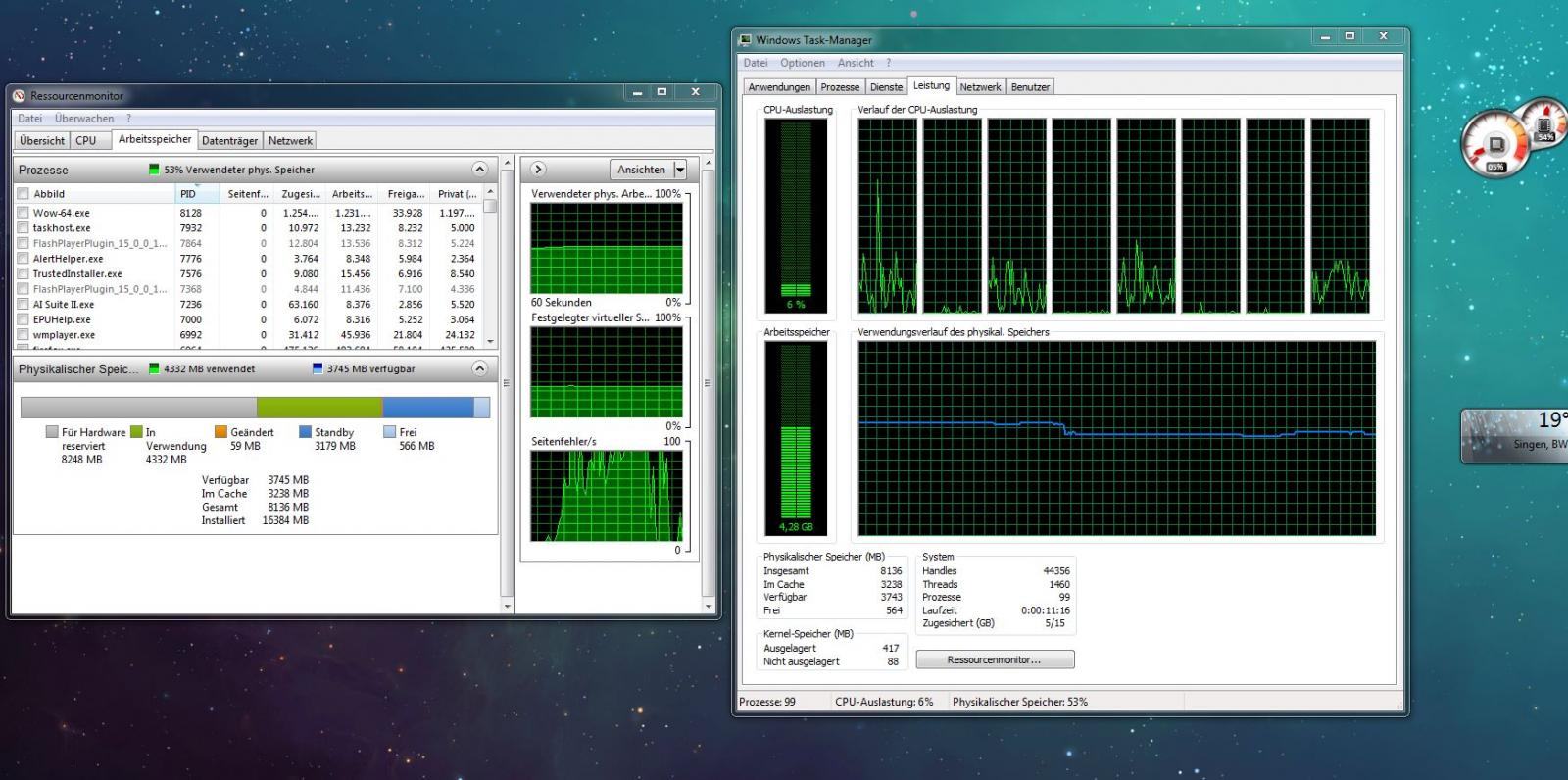Switch to the CPU tab in Ressourcenmonitor
This screenshot has height=780, width=1568.
(86, 140)
